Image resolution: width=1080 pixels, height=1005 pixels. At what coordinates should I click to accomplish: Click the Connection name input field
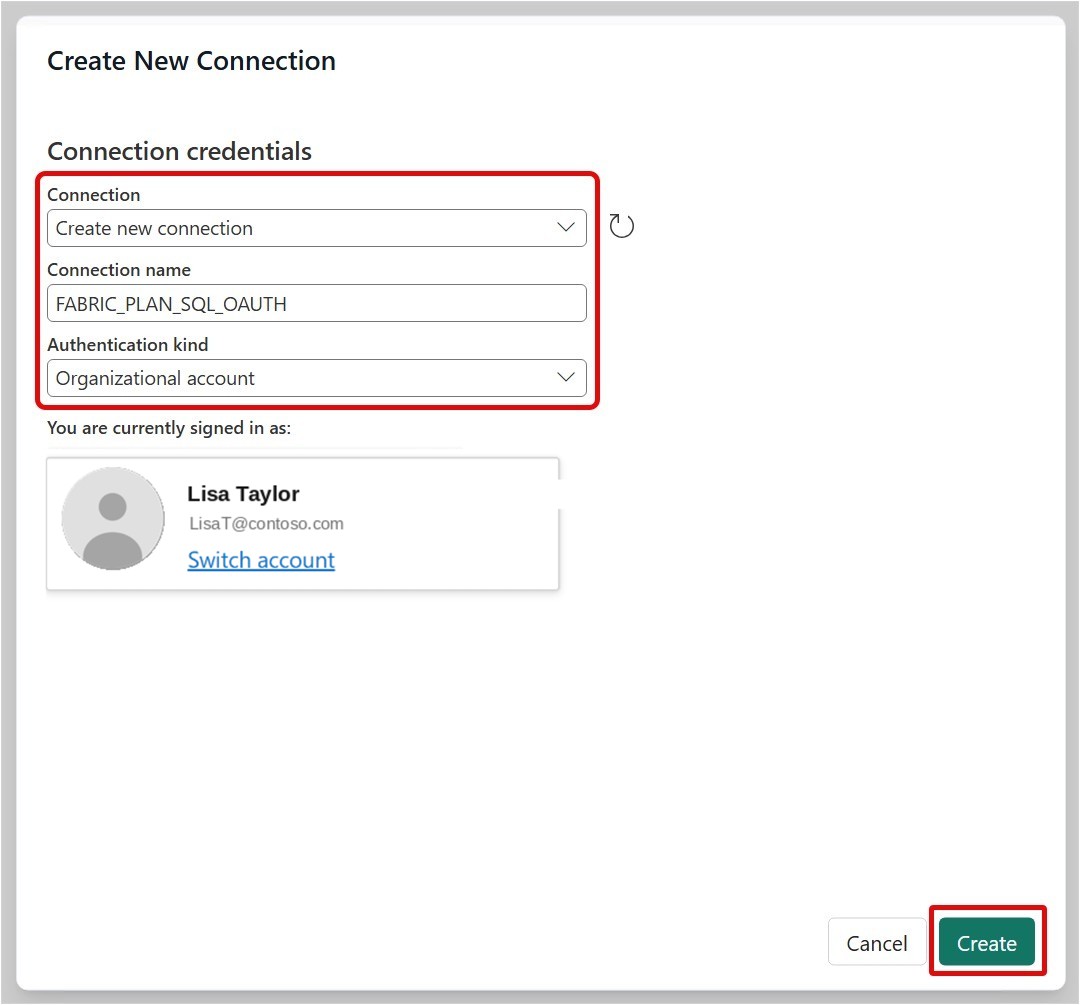(x=317, y=303)
